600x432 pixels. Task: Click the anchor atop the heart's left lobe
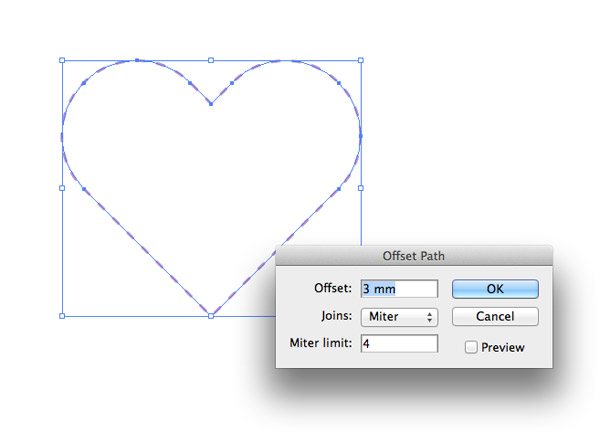coord(137,60)
